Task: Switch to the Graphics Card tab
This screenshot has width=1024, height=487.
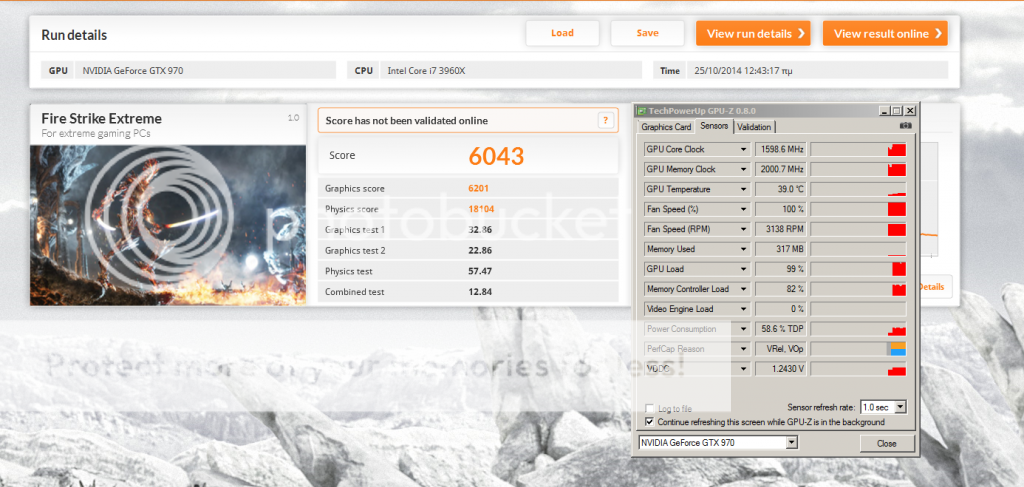Action: [x=666, y=127]
